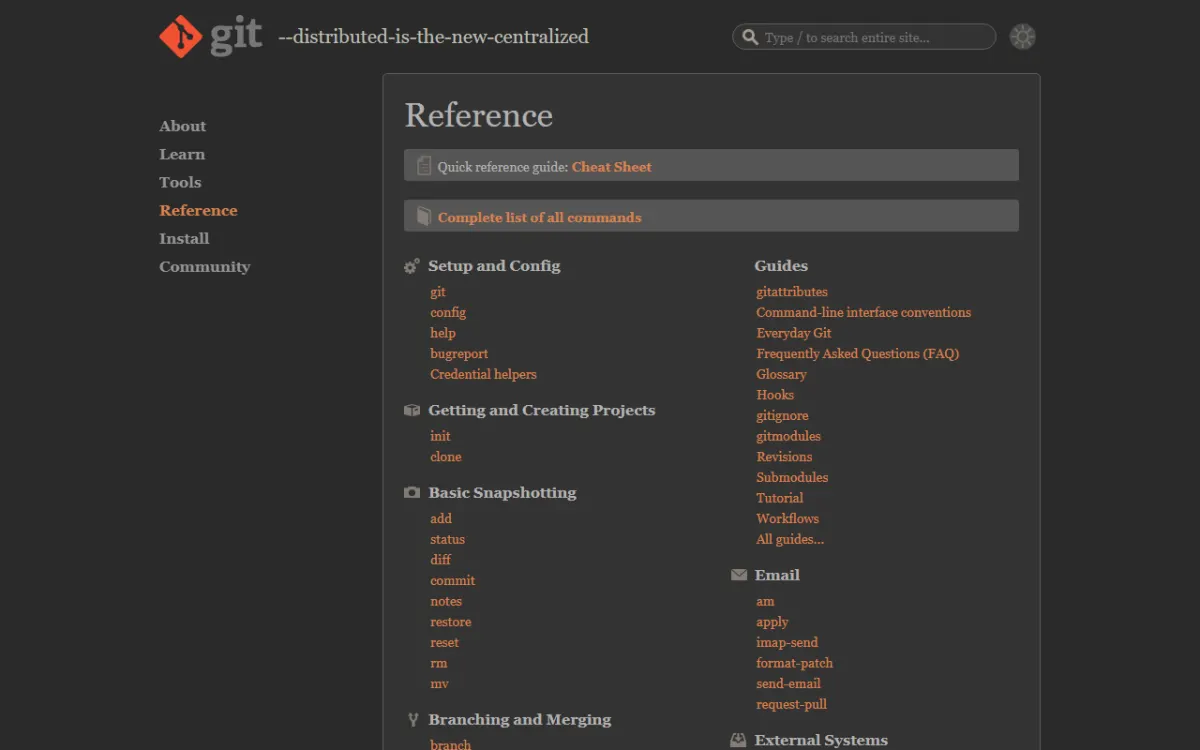The image size is (1200, 750).
Task: Open the request-pull command link
Action: tap(792, 704)
